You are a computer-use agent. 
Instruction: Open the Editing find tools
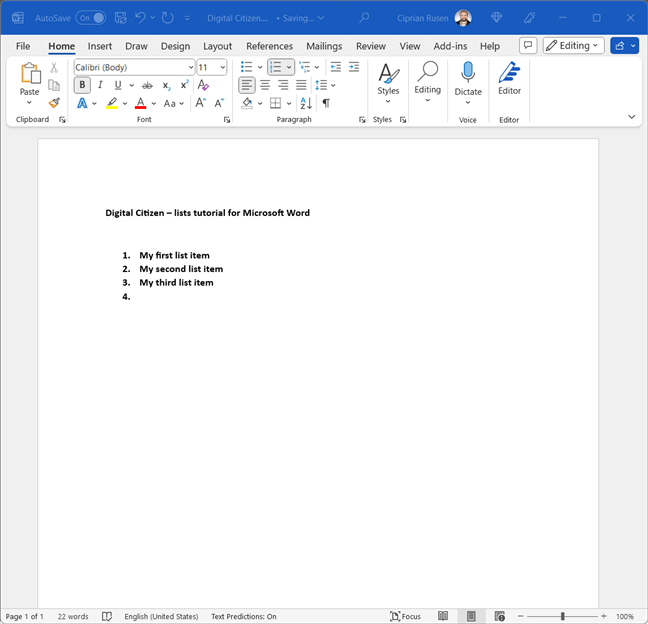(x=427, y=82)
